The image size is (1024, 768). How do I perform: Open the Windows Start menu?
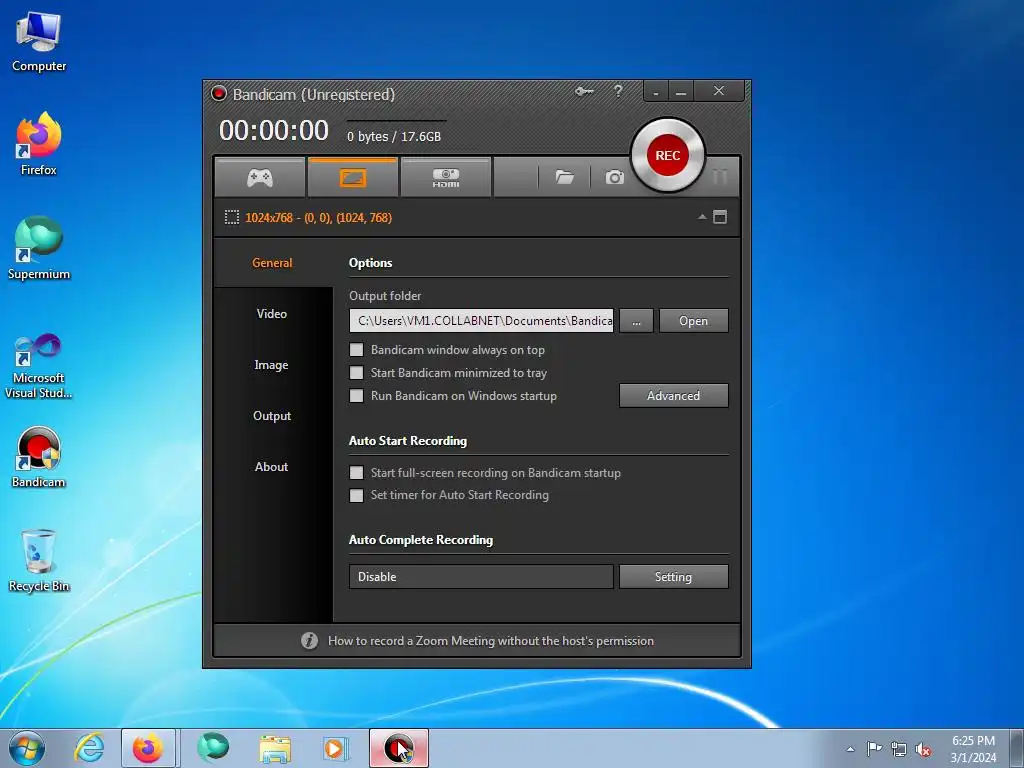click(x=27, y=748)
